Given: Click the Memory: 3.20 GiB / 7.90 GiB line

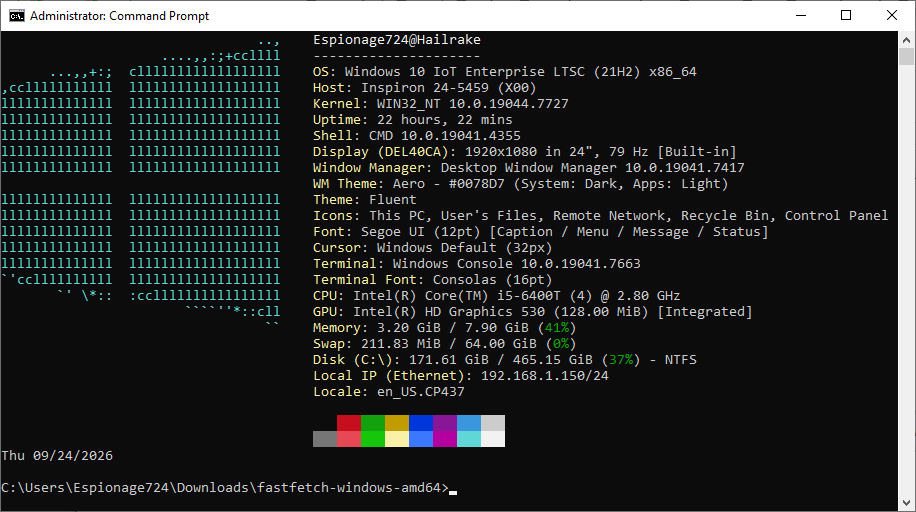Looking at the screenshot, I should pyautogui.click(x=445, y=328).
